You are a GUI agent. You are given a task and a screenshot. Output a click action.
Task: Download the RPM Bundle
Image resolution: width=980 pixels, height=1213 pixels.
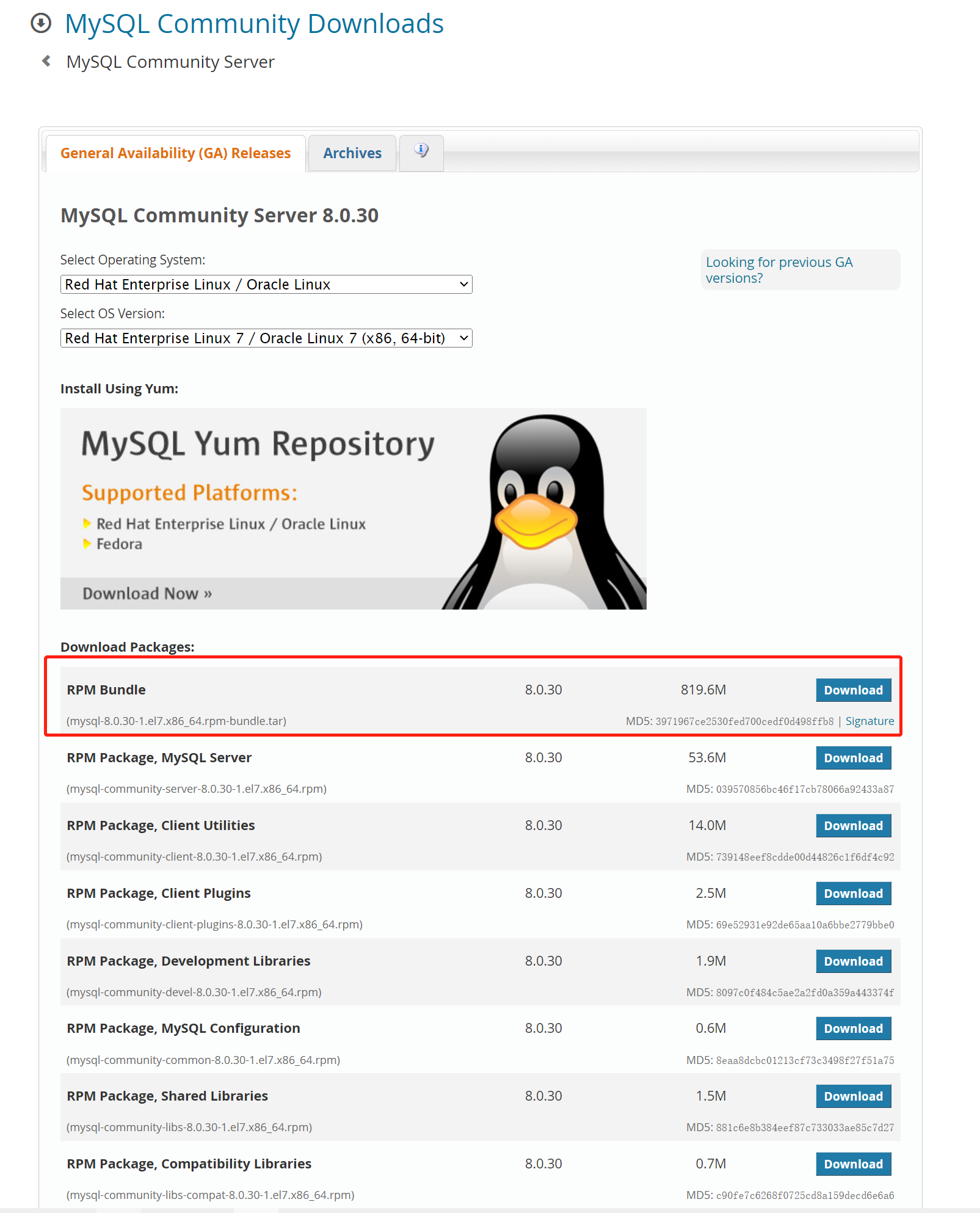tap(853, 690)
